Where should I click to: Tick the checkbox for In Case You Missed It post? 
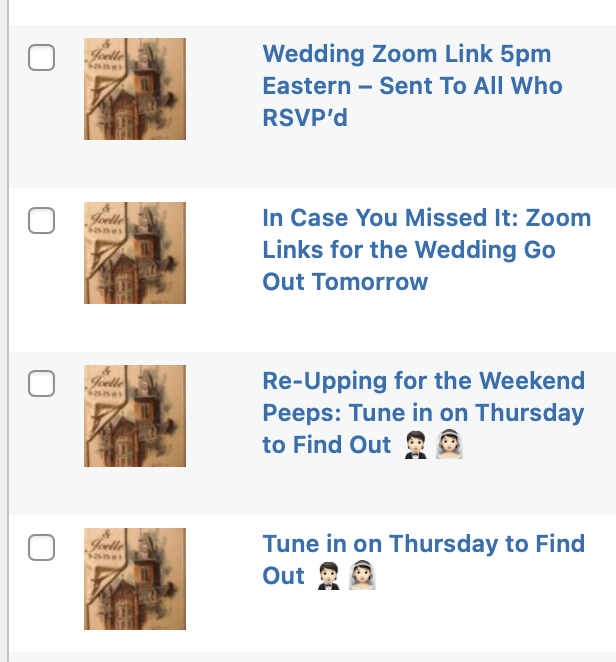click(x=41, y=222)
